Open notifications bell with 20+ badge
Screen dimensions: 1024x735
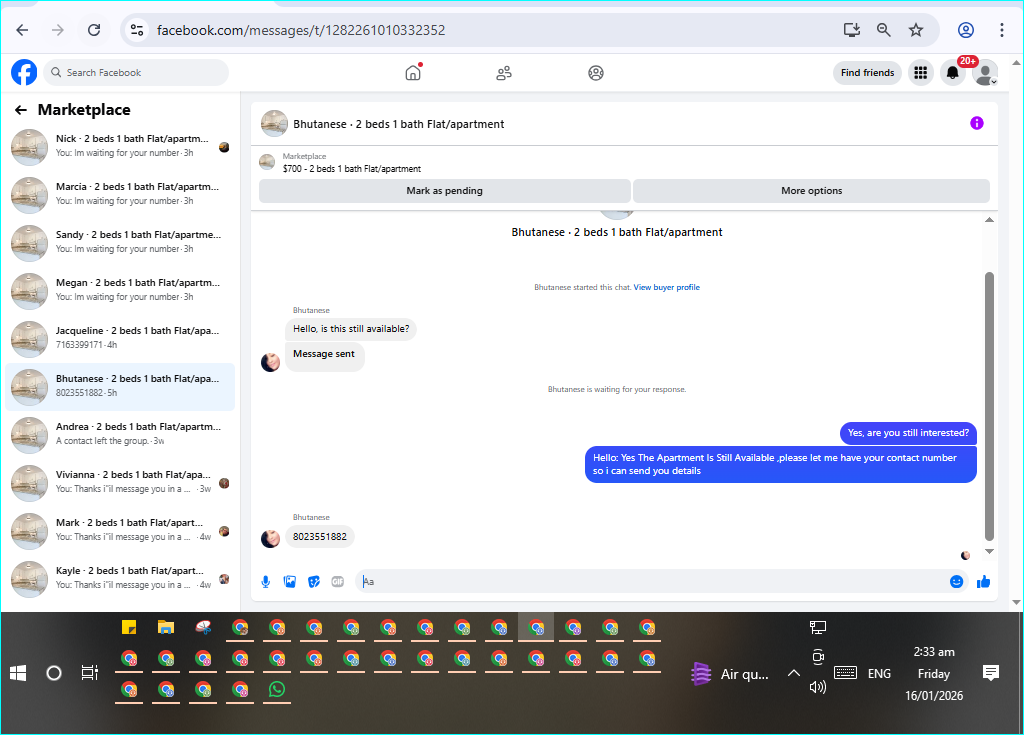pos(953,73)
